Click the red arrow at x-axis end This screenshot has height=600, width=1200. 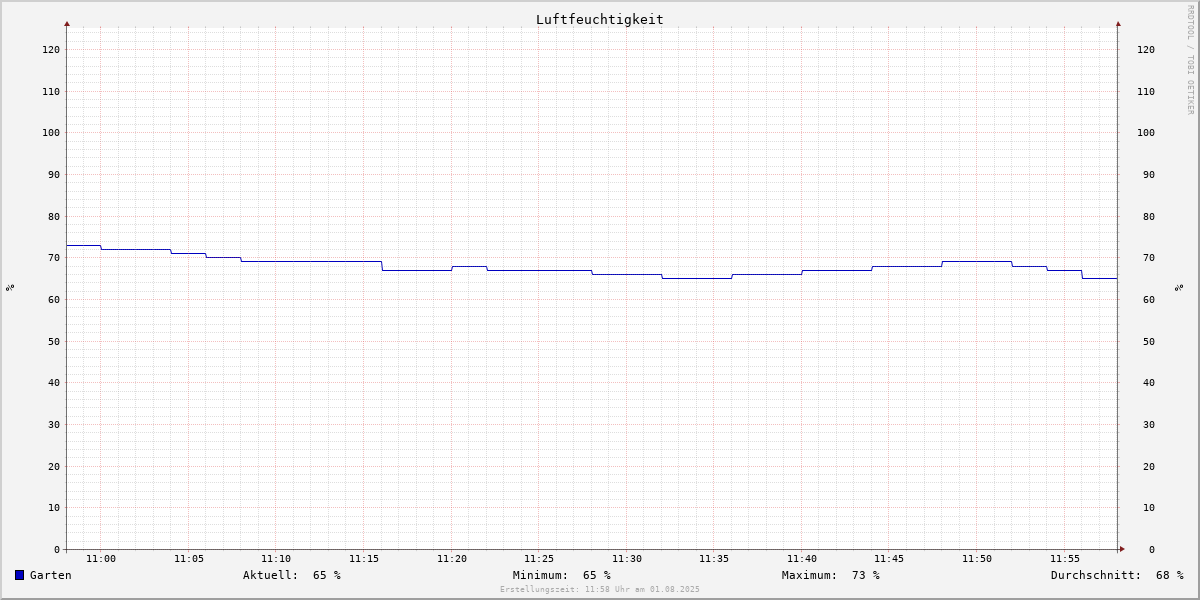tap(1122, 549)
